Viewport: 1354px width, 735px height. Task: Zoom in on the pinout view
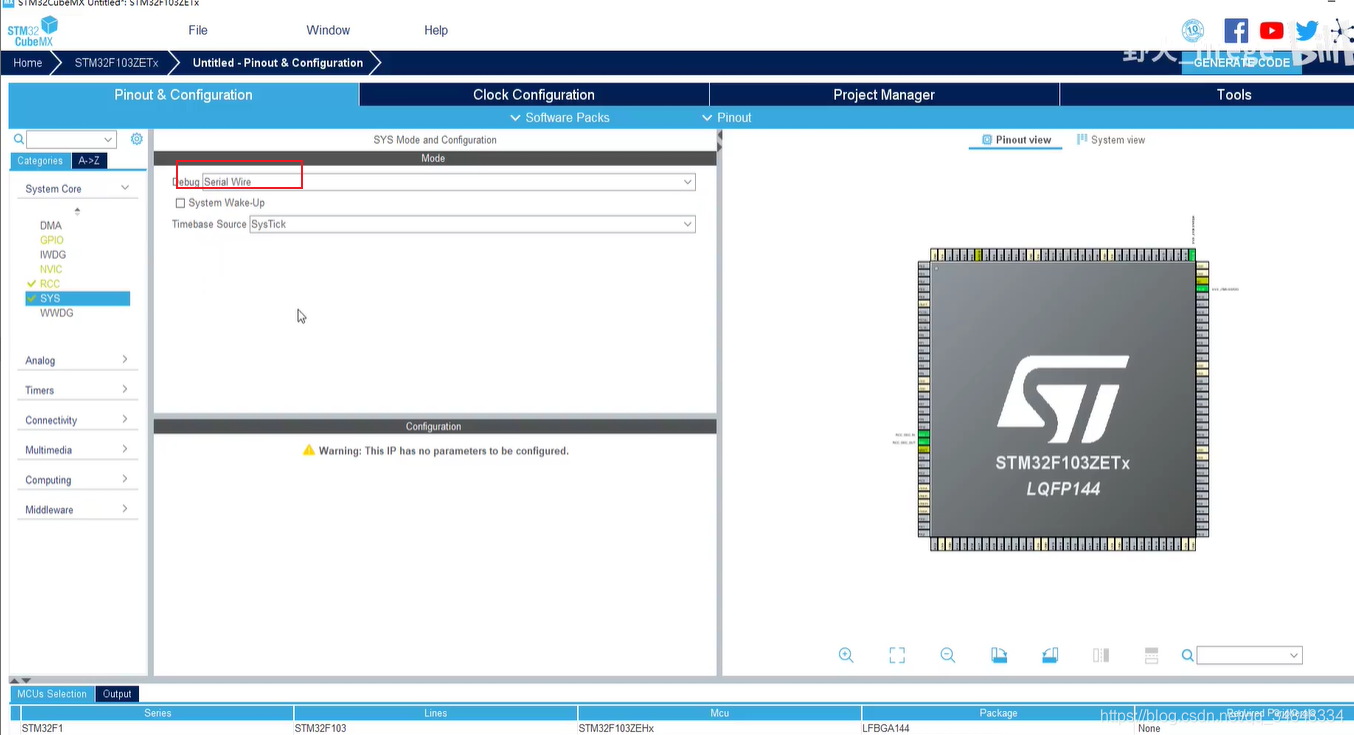[x=846, y=655]
